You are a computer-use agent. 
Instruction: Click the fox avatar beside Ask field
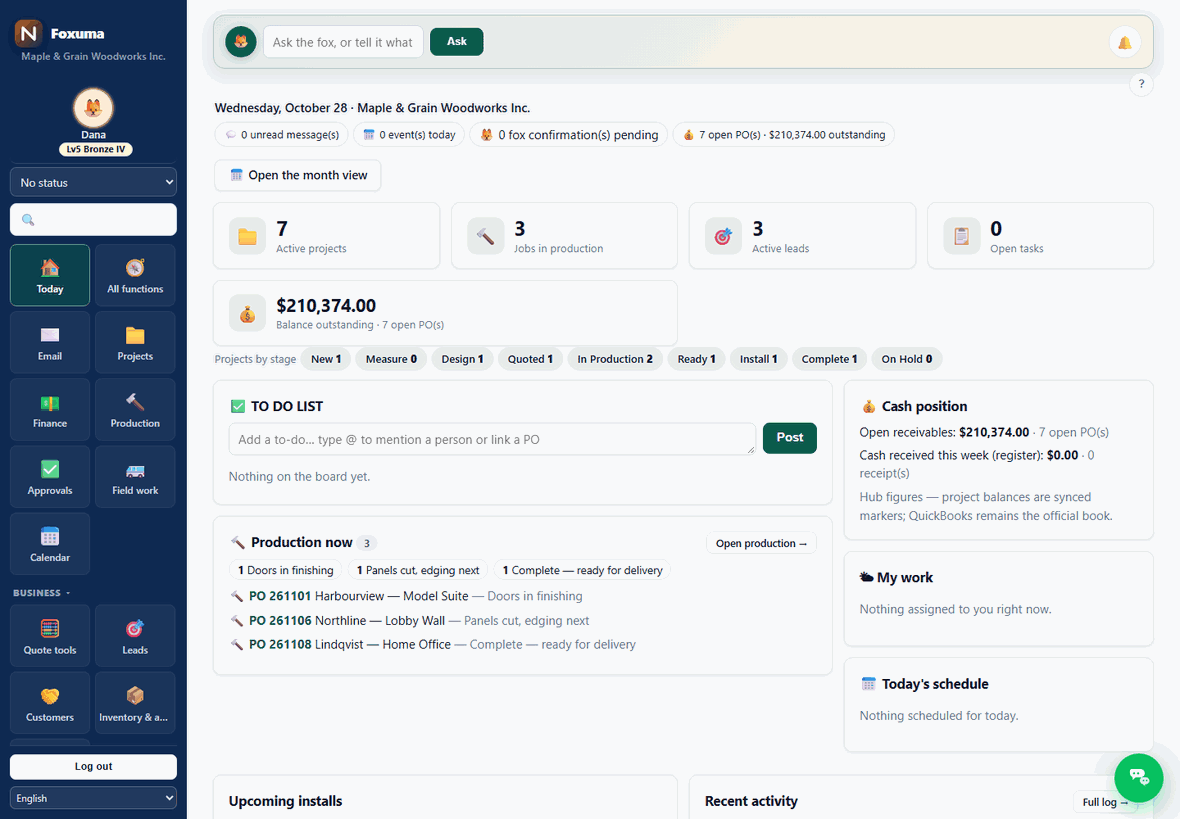(x=241, y=42)
